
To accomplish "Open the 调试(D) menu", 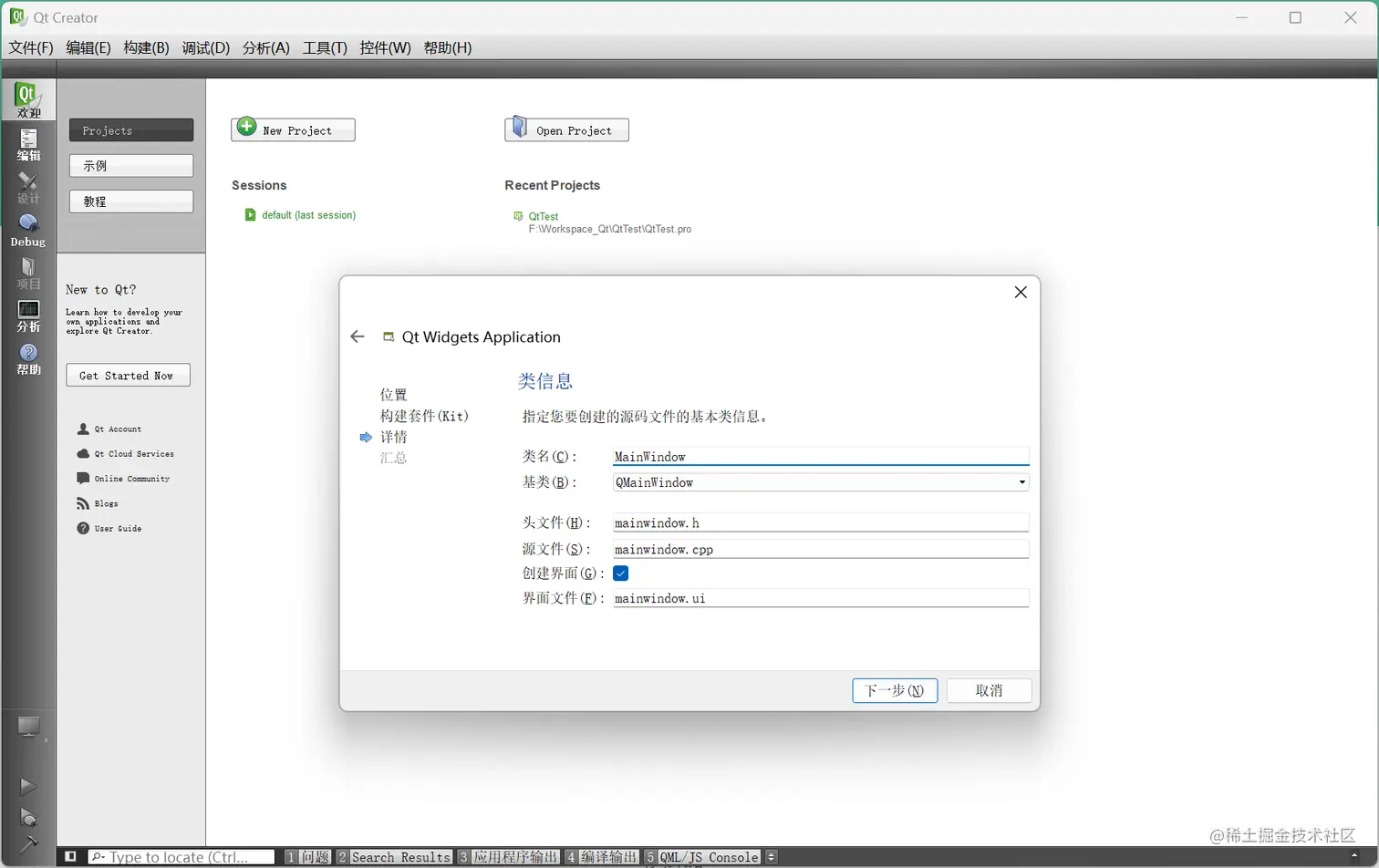I will pos(206,47).
